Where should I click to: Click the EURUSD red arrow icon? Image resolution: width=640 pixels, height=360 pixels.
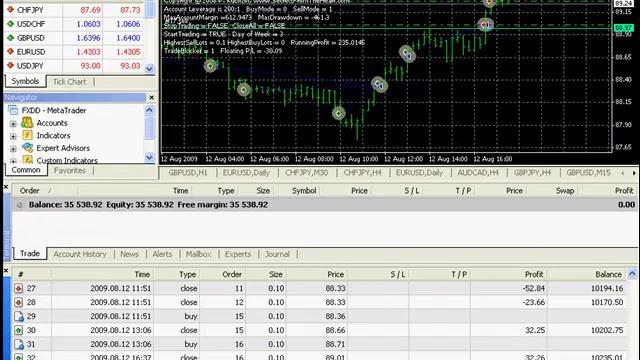pos(10,52)
